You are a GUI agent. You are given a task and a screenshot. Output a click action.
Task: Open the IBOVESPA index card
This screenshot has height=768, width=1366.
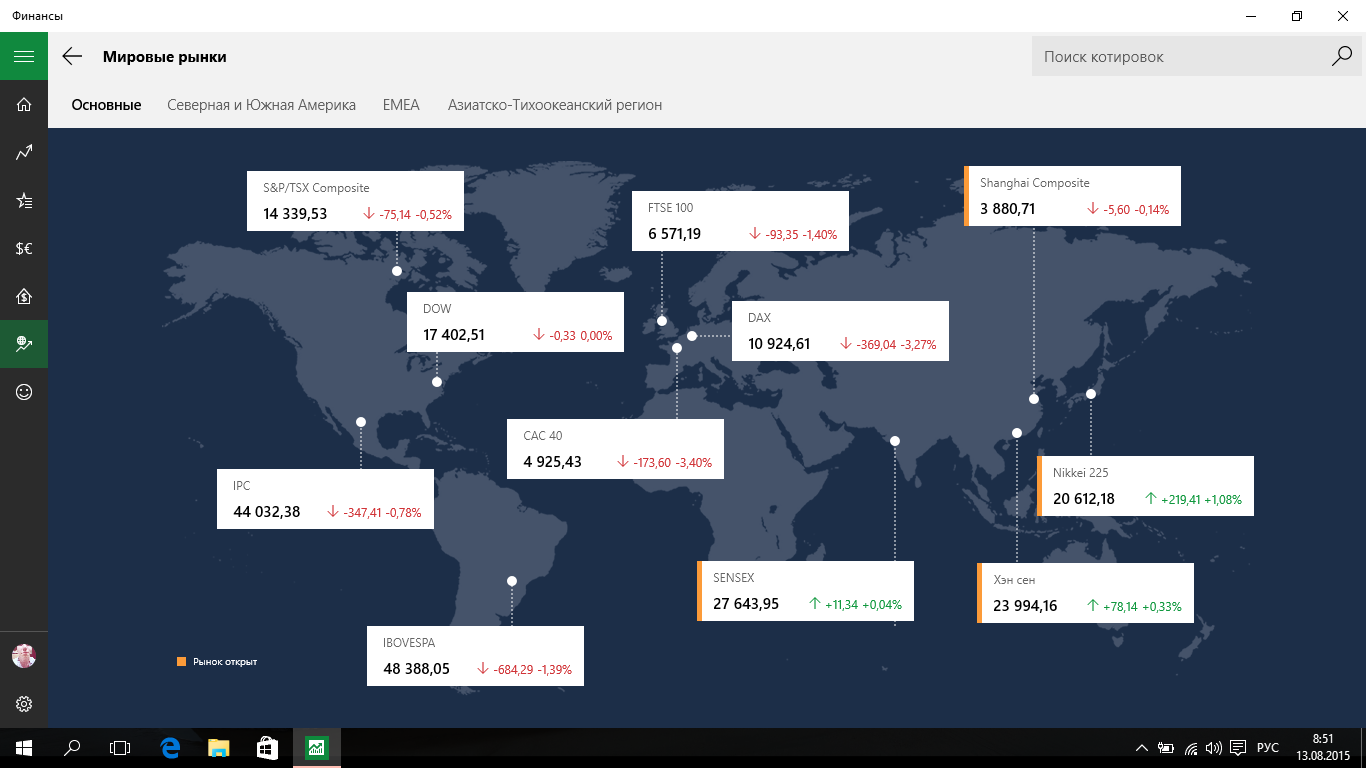pos(475,656)
